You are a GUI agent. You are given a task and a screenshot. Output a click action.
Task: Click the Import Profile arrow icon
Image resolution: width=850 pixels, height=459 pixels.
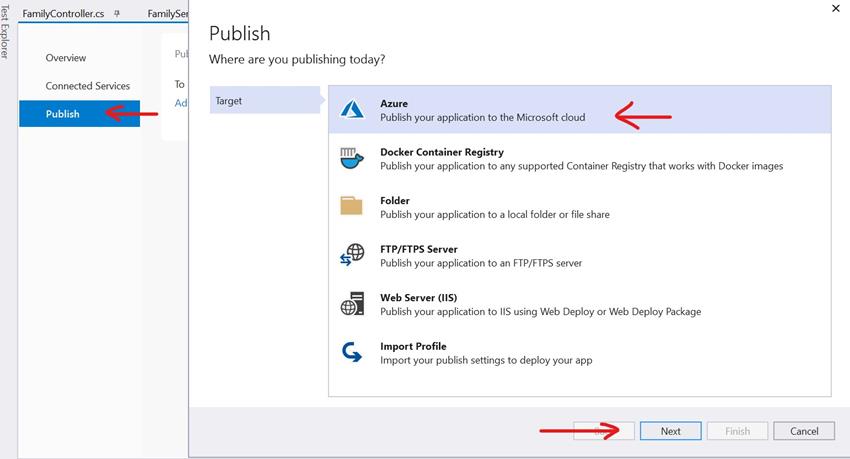tap(352, 352)
